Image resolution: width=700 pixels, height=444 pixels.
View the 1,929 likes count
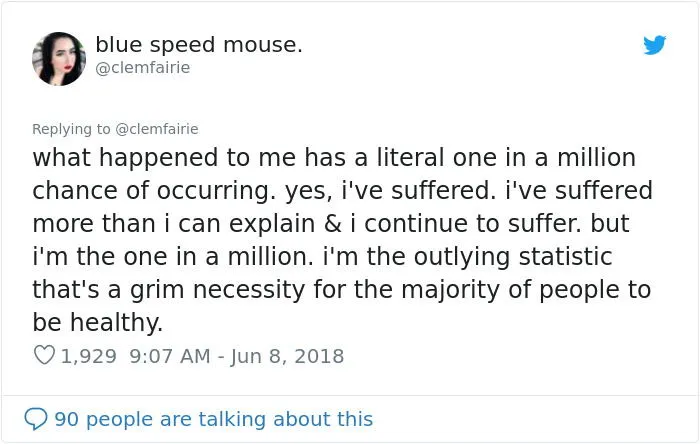[x=89, y=355]
